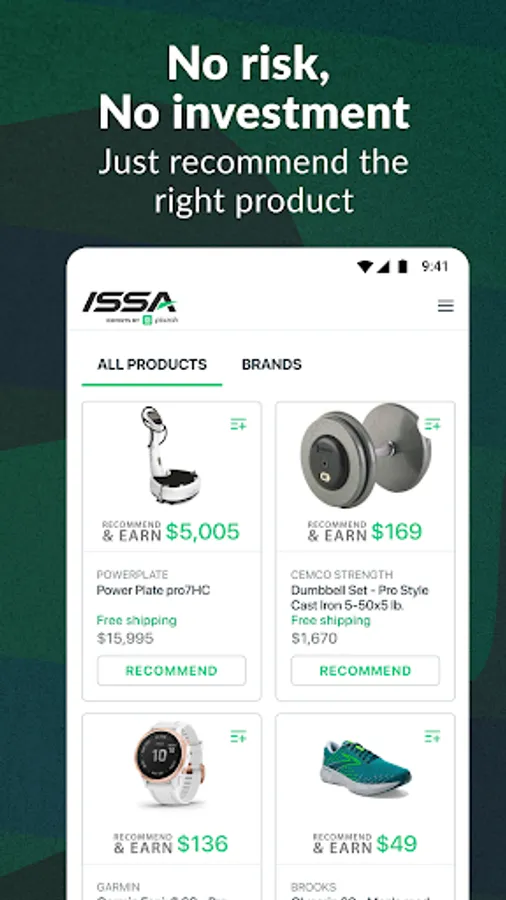Open the dumbbell product image
The width and height of the screenshot is (506, 900).
point(365,455)
